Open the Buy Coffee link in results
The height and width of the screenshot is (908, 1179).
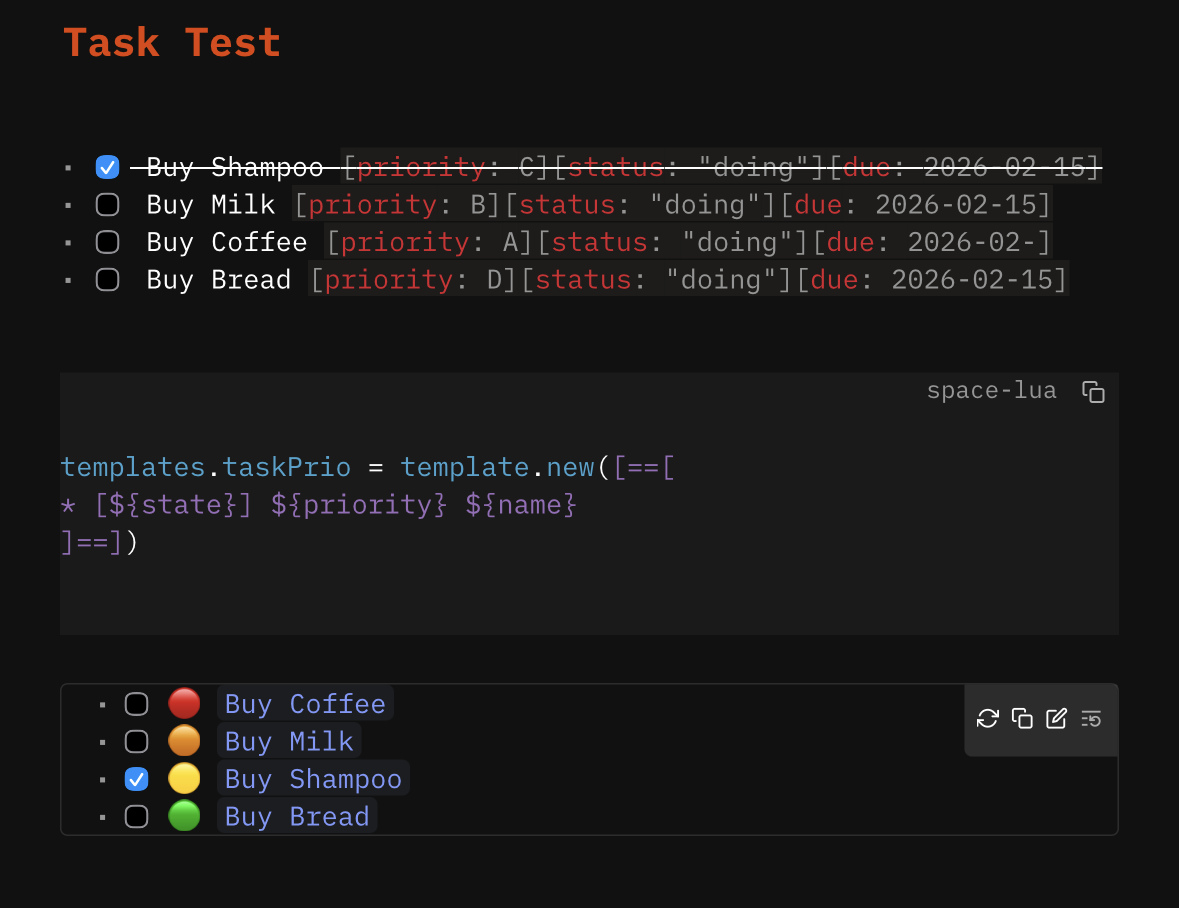point(305,704)
